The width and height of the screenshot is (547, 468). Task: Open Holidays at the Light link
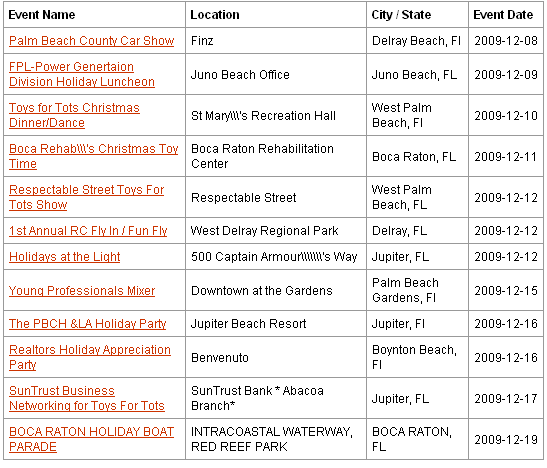(65, 257)
